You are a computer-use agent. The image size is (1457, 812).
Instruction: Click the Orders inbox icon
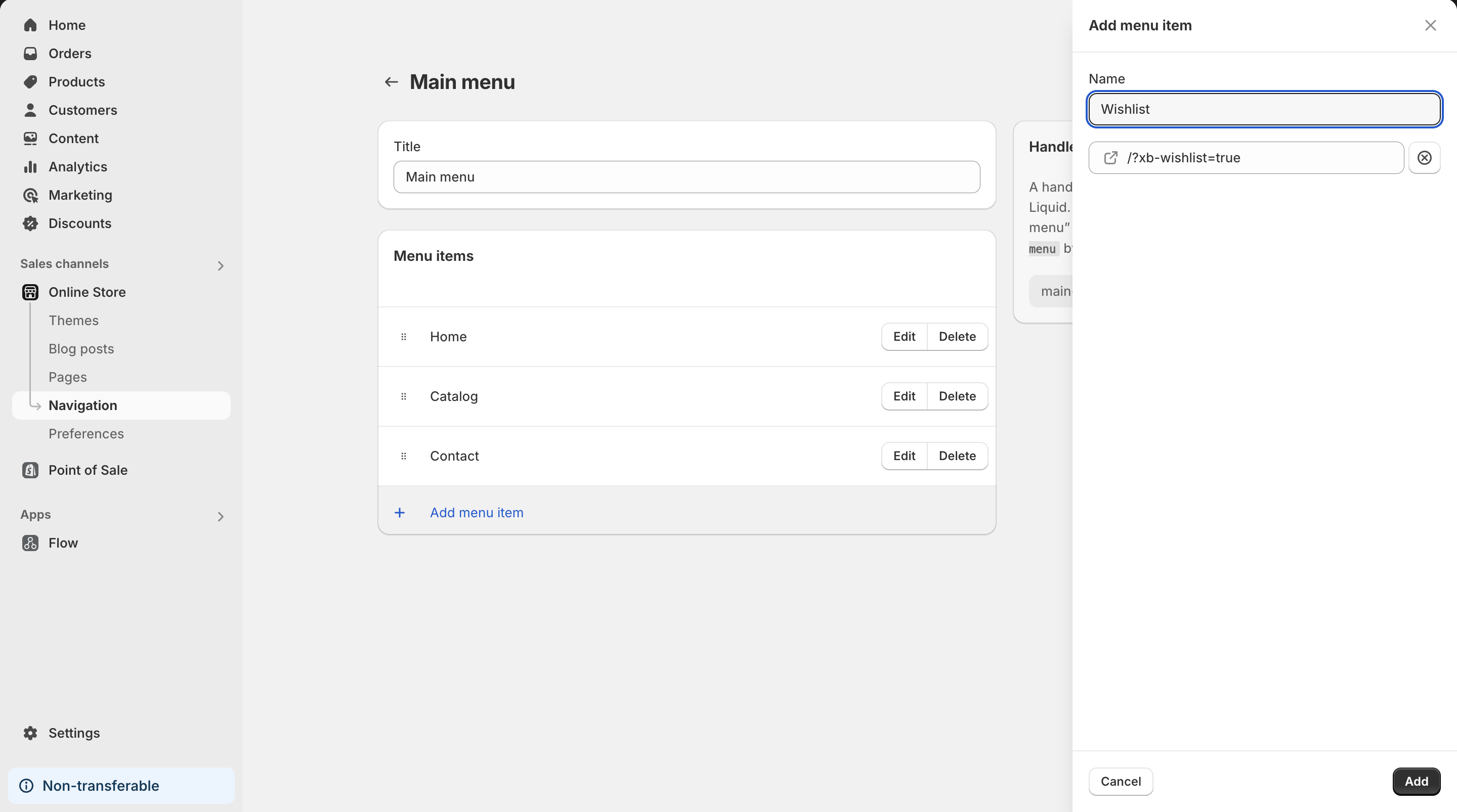30,53
